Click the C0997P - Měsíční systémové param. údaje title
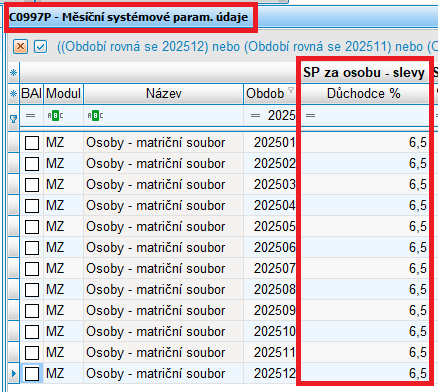Image resolution: width=438 pixels, height=392 pixels. point(129,17)
